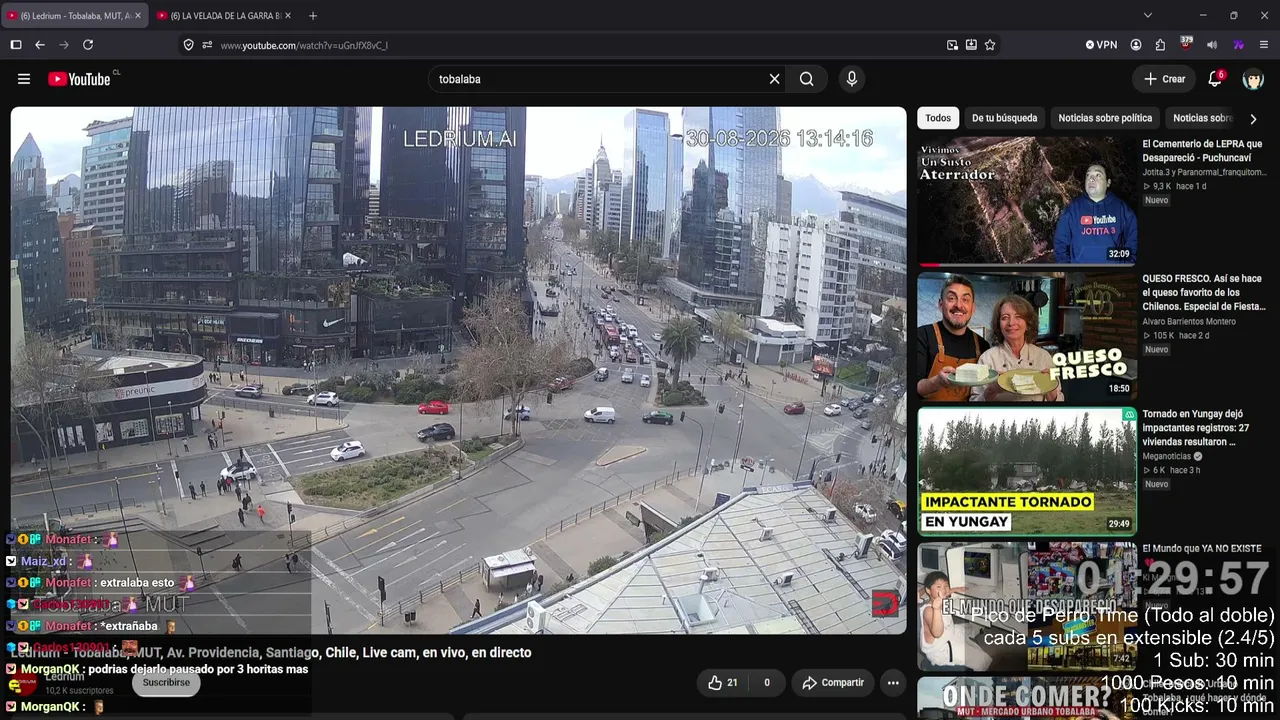This screenshot has width=1280, height=720.
Task: Close the Ledrium - Tobalaba tab
Action: coord(138,16)
